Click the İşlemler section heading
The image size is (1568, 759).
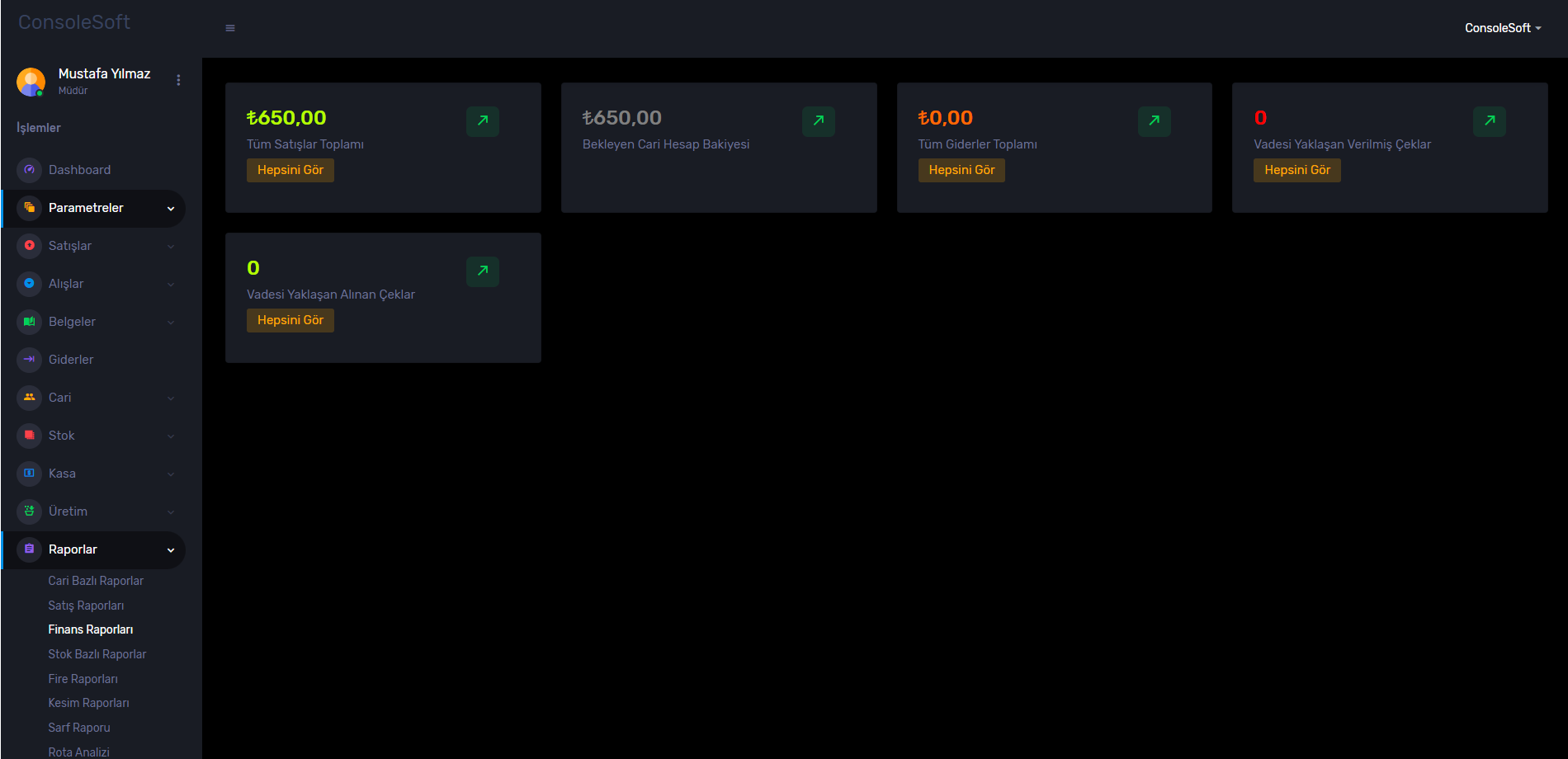pos(39,128)
